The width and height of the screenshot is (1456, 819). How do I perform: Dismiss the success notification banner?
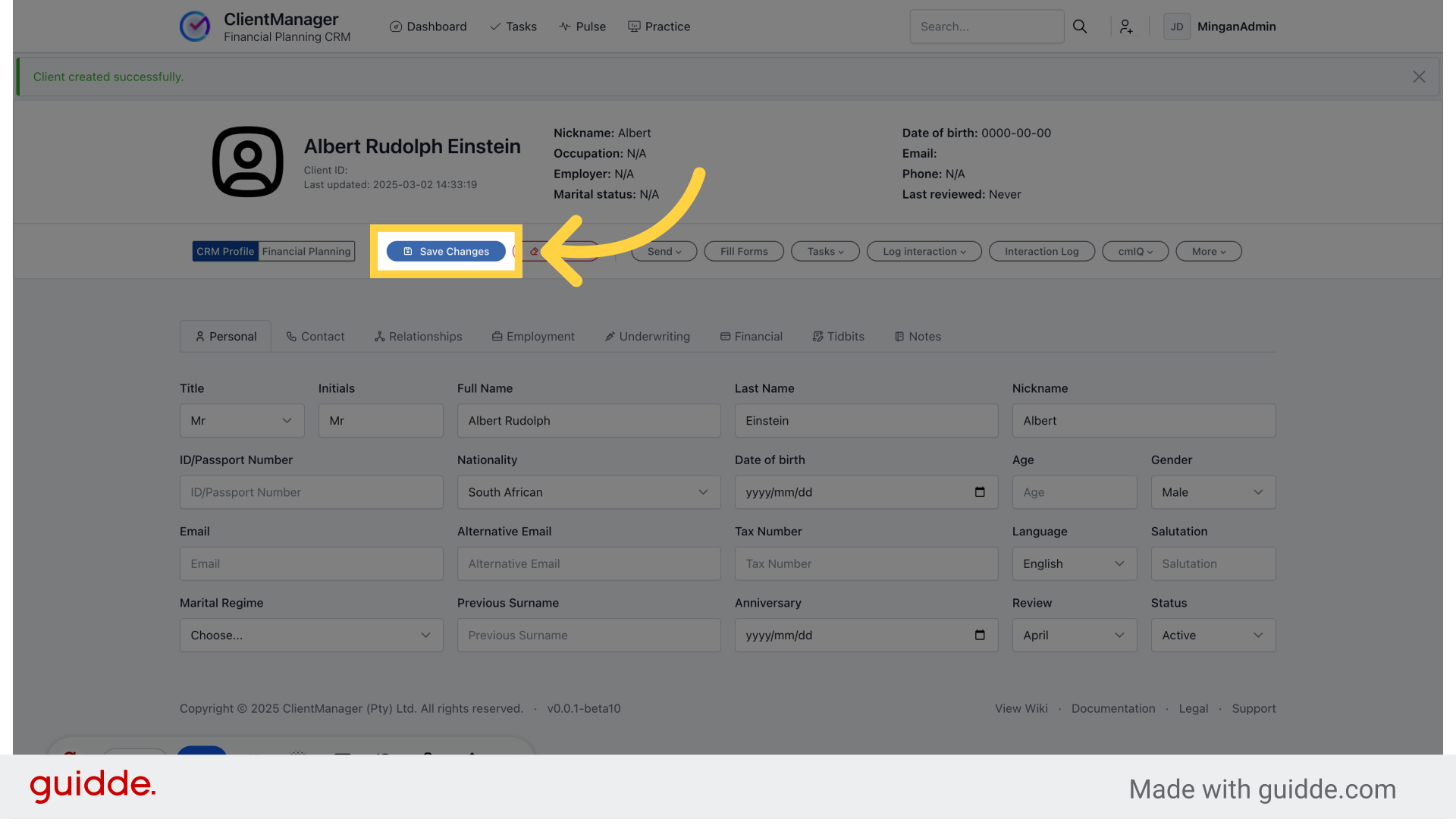click(x=1419, y=77)
